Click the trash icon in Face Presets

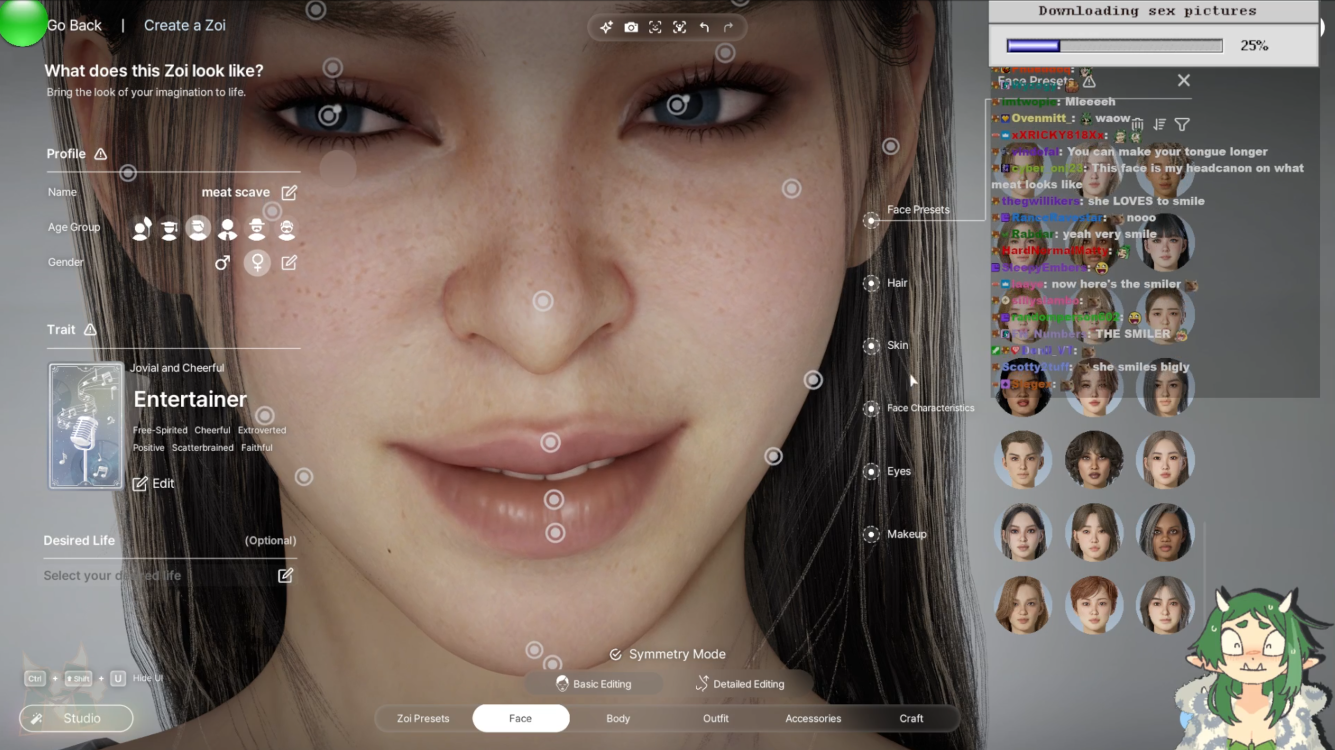click(x=1137, y=125)
